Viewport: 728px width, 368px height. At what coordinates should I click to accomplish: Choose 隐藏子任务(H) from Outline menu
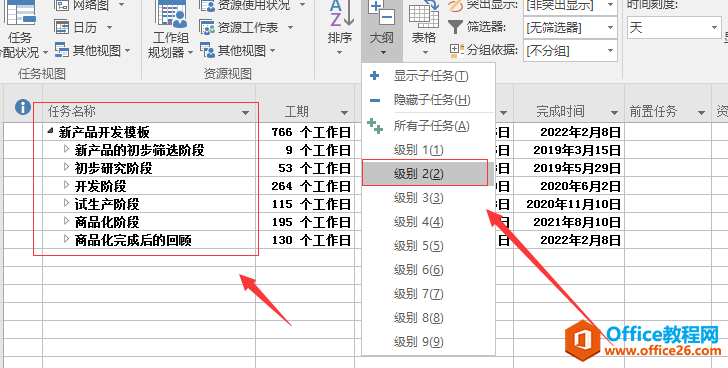click(428, 100)
